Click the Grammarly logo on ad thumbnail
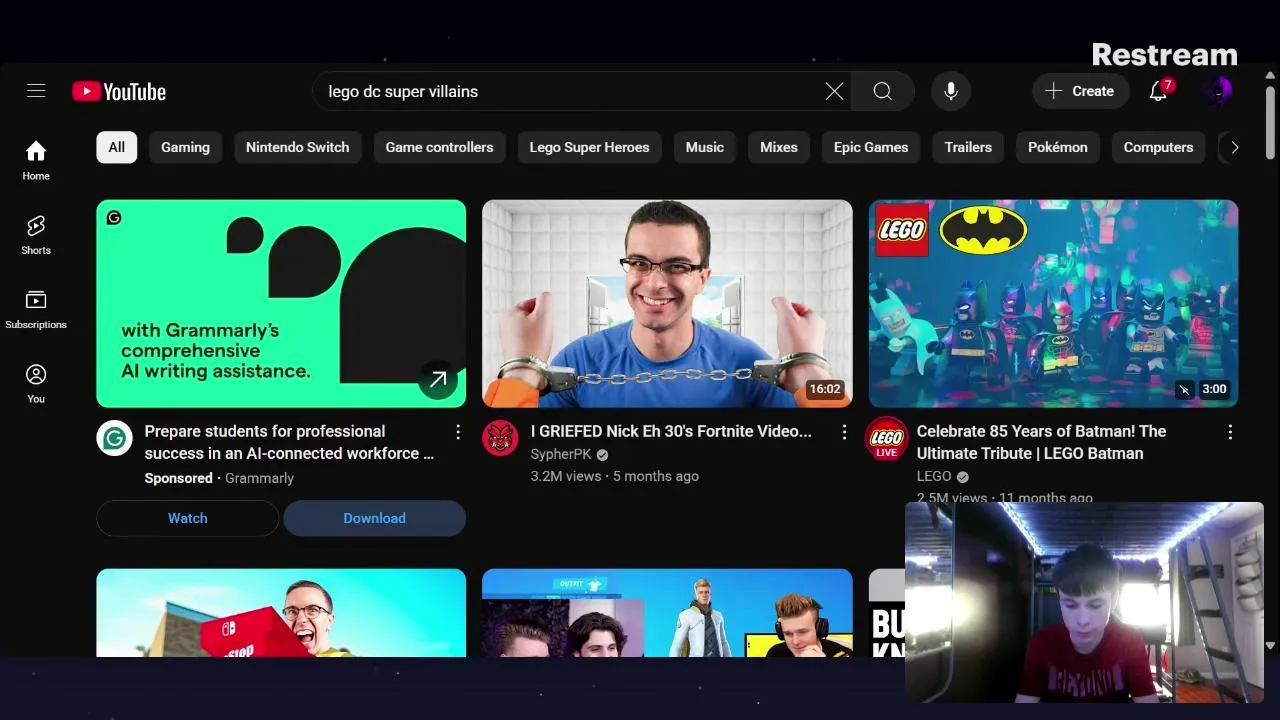 click(x=114, y=217)
